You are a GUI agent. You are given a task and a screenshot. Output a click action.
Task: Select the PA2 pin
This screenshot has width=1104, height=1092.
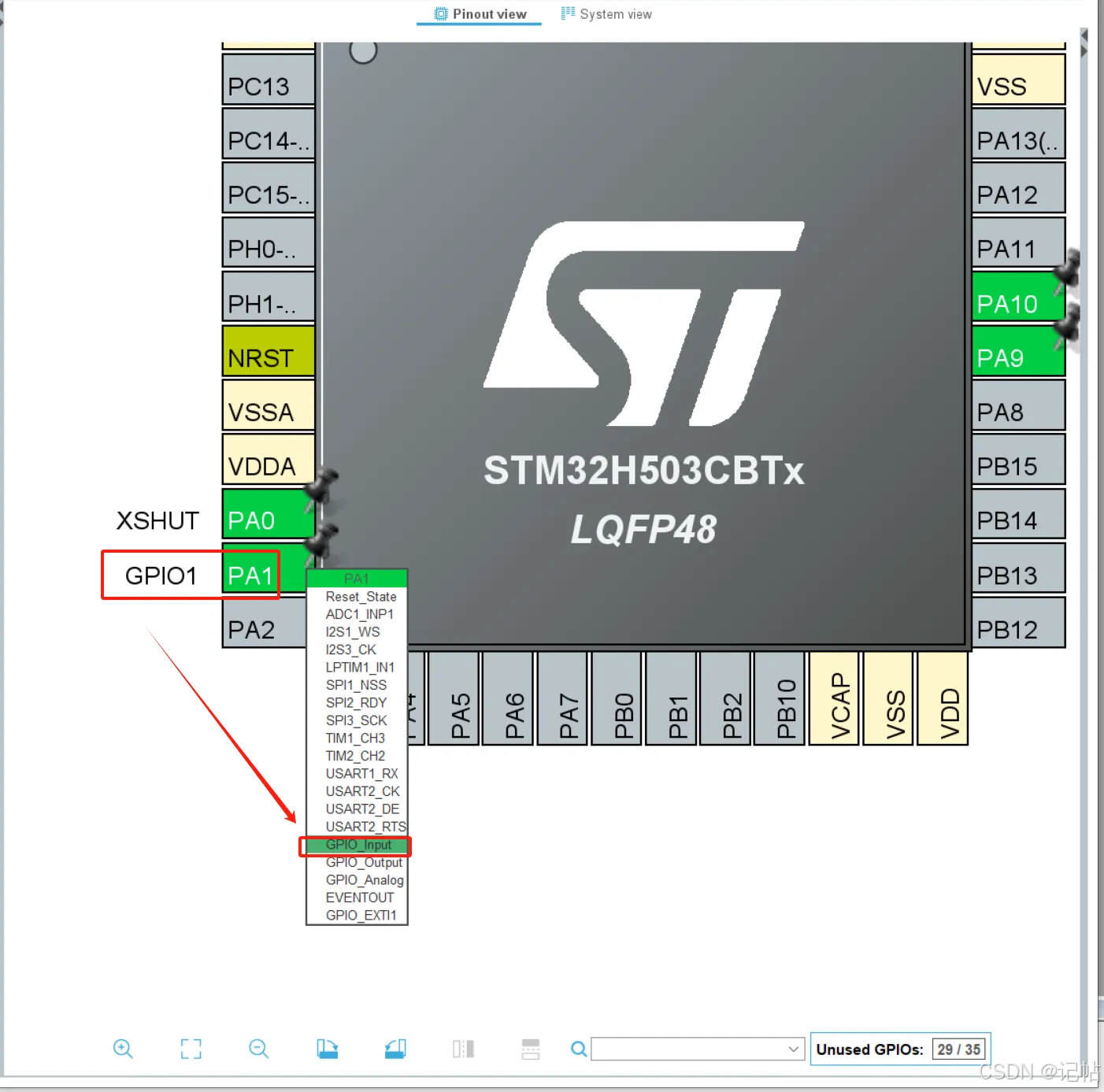coord(265,623)
